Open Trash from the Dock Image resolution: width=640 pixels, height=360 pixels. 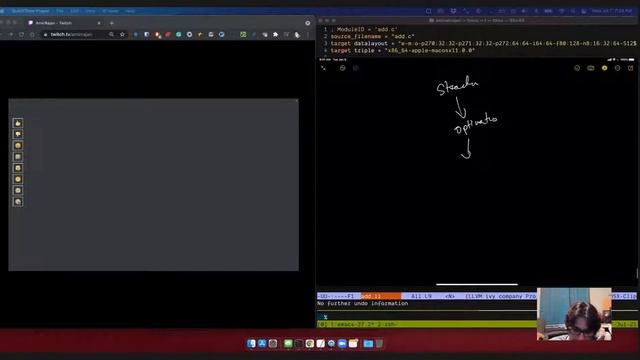[379, 344]
